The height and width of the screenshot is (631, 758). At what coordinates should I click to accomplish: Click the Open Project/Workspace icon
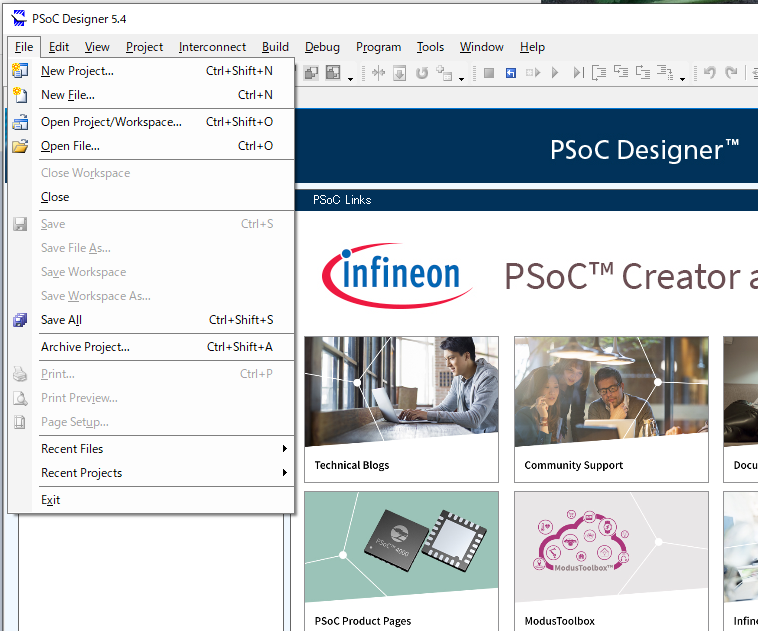(20, 122)
